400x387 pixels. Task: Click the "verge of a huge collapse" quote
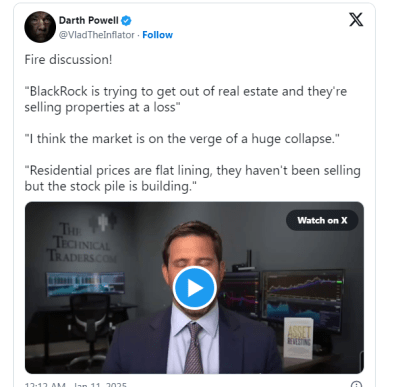pyautogui.click(x=182, y=139)
